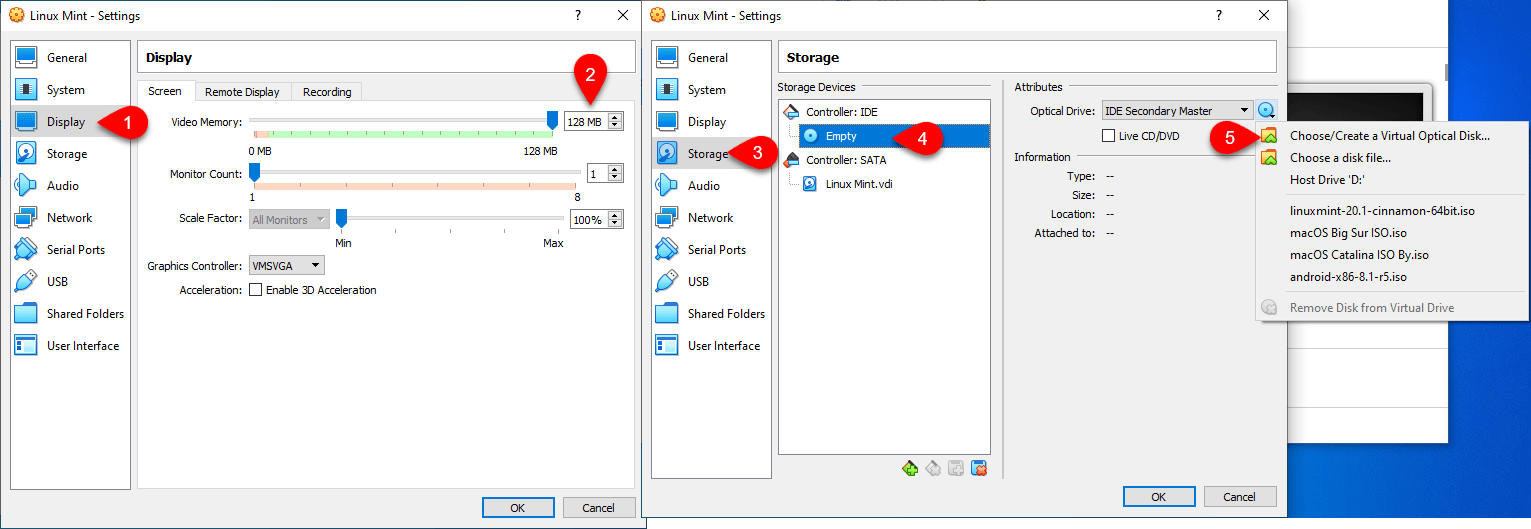Switch to the Remote Display tab
The image size is (1531, 529).
242,92
